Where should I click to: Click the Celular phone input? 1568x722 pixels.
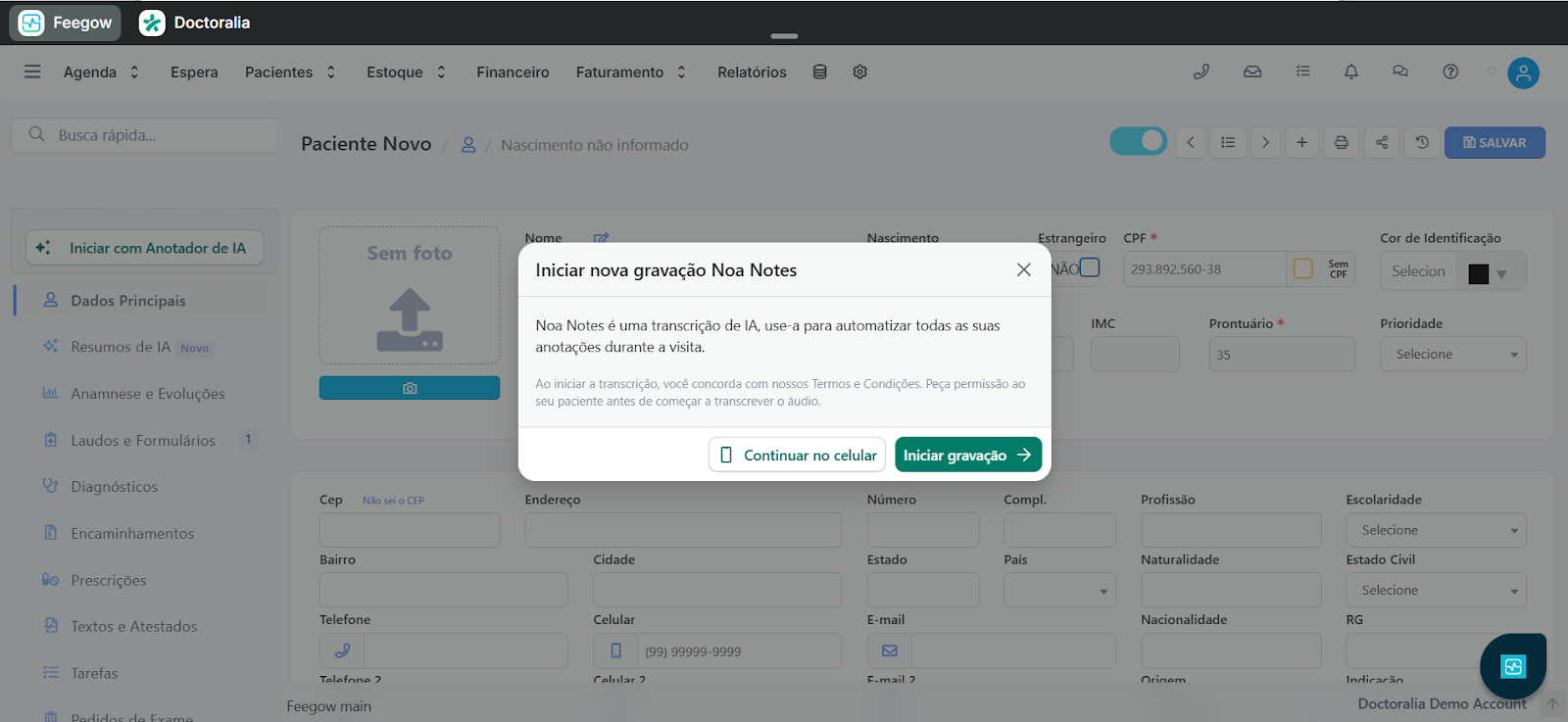coord(739,651)
